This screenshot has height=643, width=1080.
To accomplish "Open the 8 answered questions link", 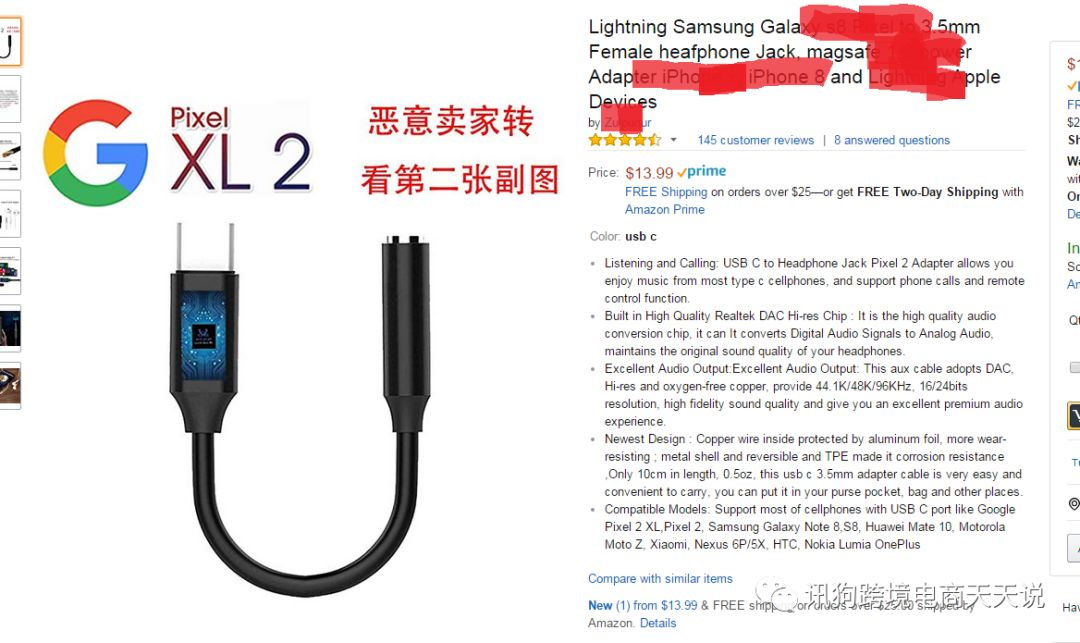I will (892, 140).
